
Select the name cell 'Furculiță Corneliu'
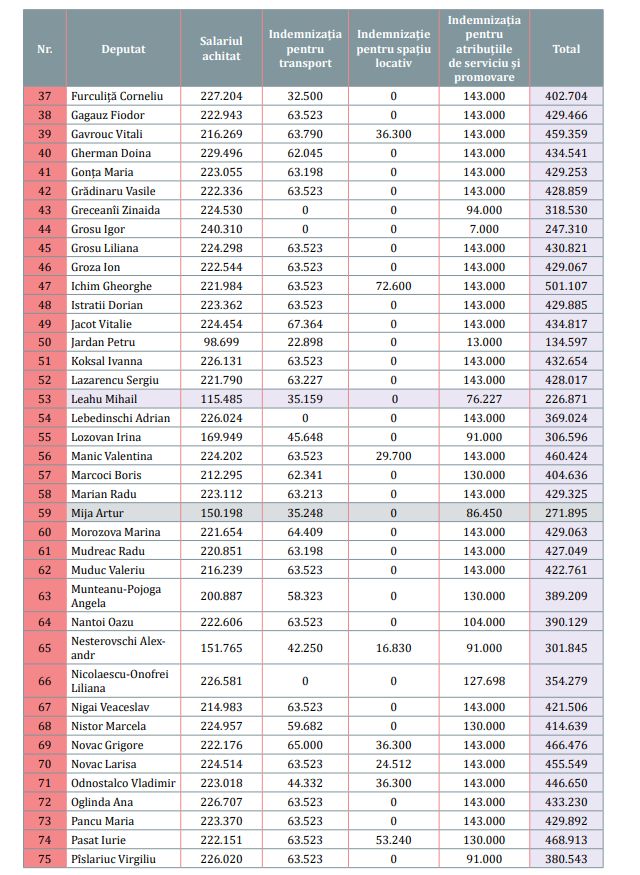click(117, 97)
